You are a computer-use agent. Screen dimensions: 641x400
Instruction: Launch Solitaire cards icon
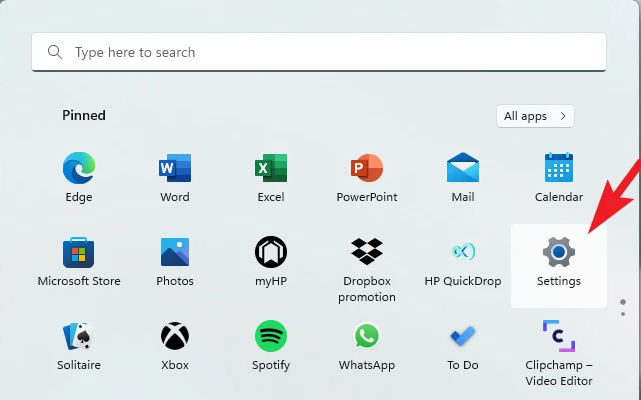click(x=79, y=336)
